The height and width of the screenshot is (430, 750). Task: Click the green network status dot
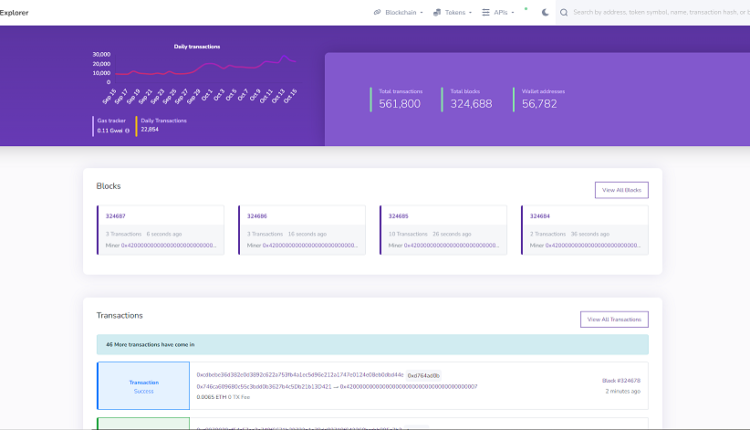[x=526, y=8]
